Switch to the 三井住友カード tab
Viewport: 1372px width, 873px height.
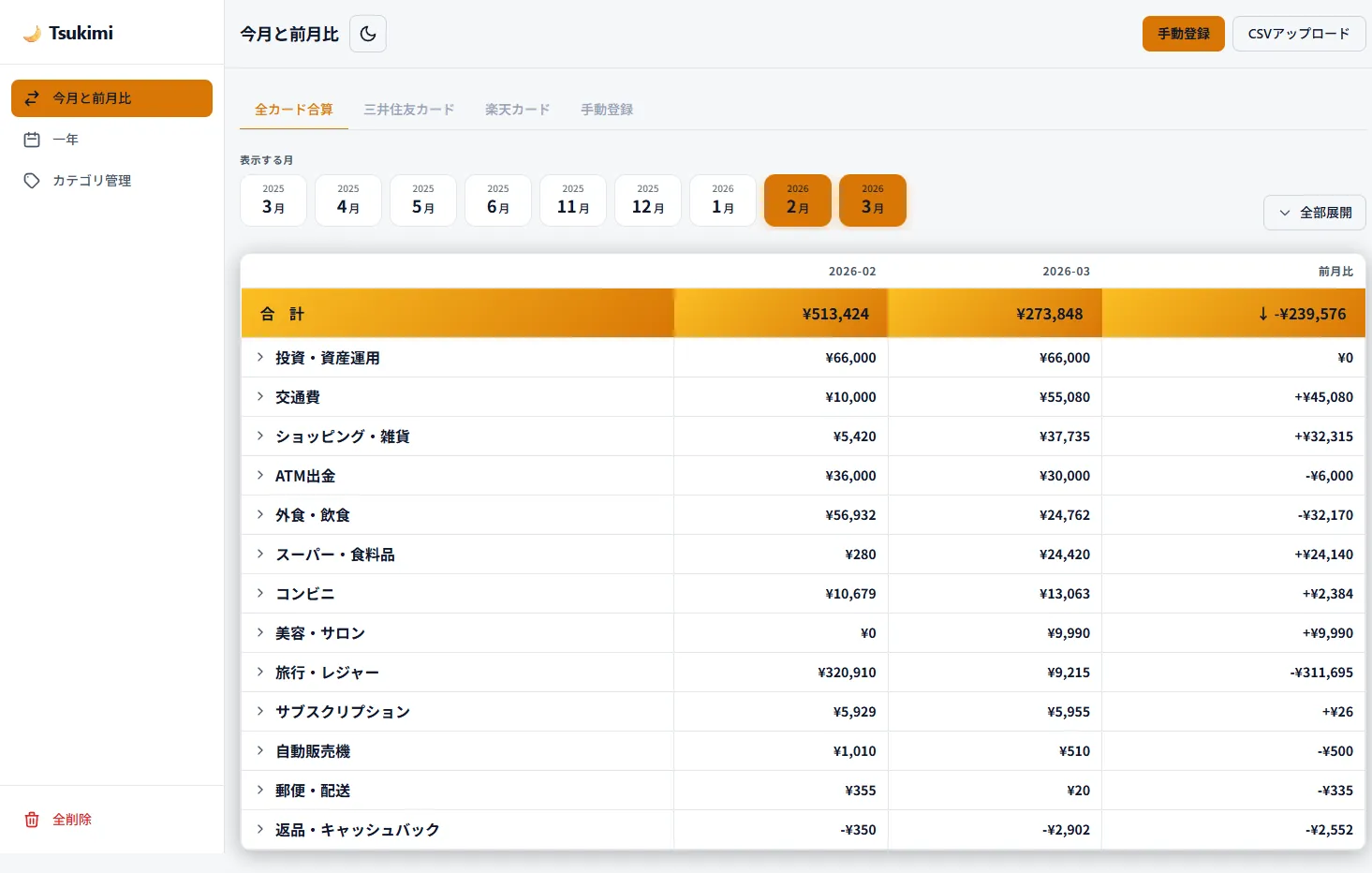pyautogui.click(x=409, y=110)
